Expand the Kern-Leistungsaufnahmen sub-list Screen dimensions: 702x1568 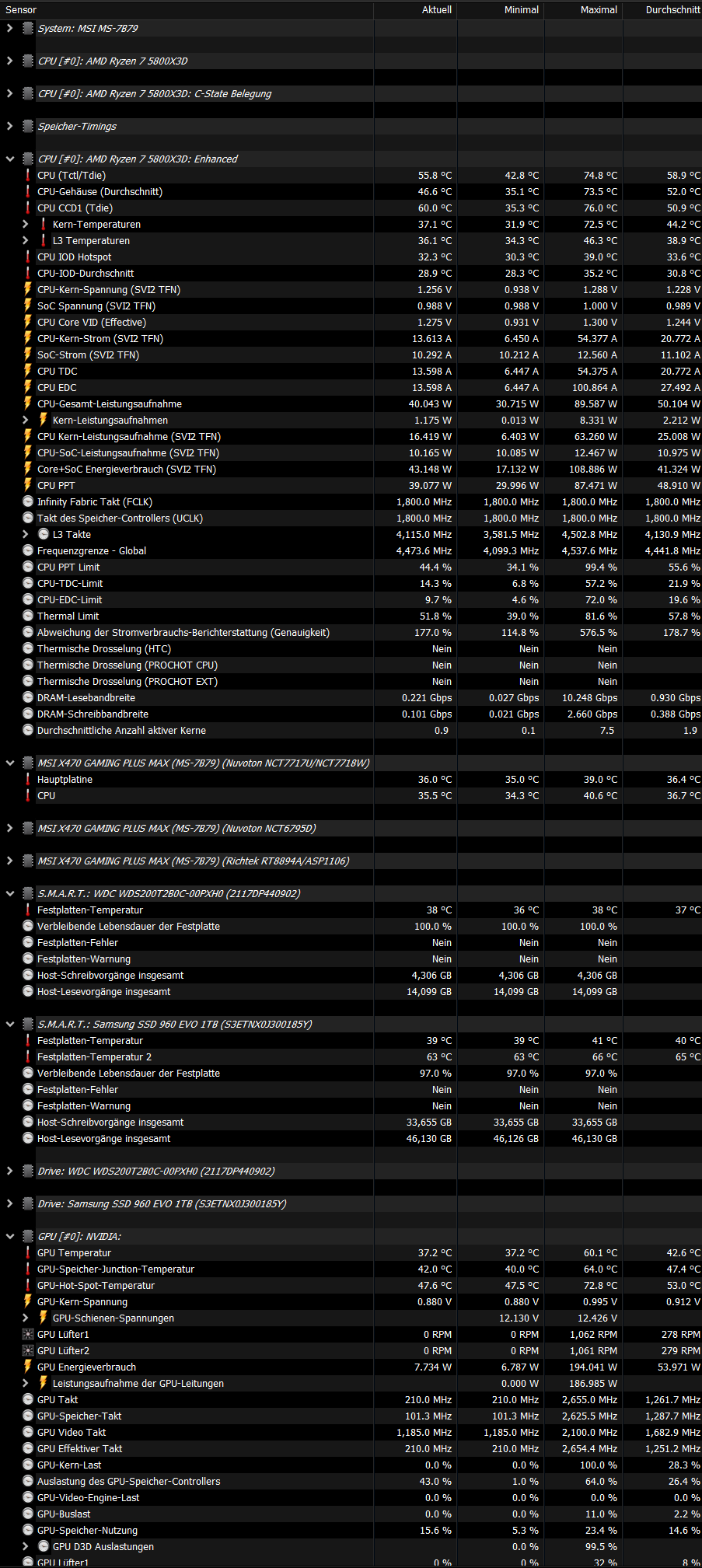(x=25, y=420)
